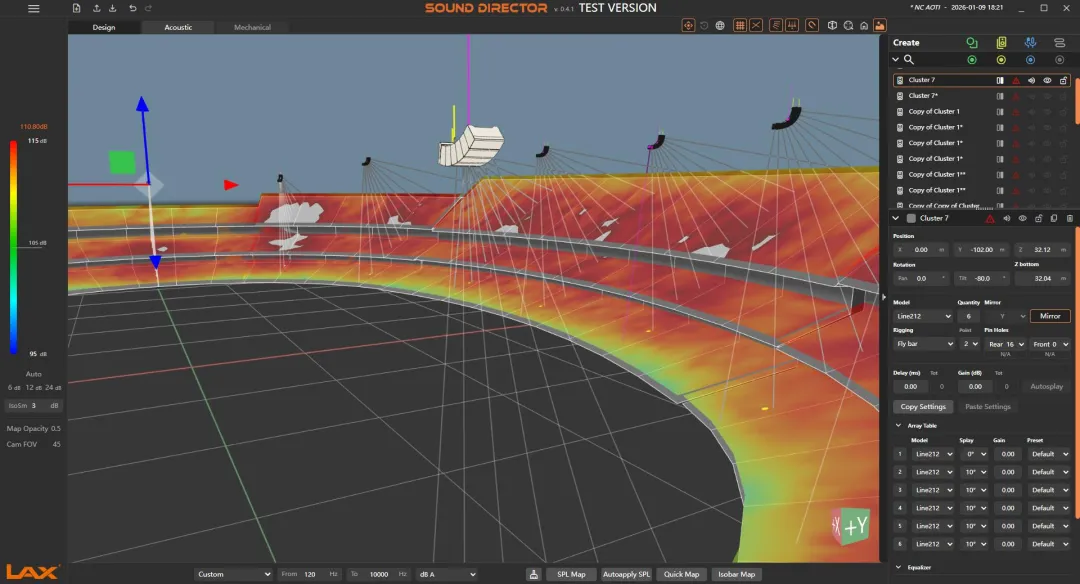
Task: Click the Isobar Map button
Action: click(736, 574)
